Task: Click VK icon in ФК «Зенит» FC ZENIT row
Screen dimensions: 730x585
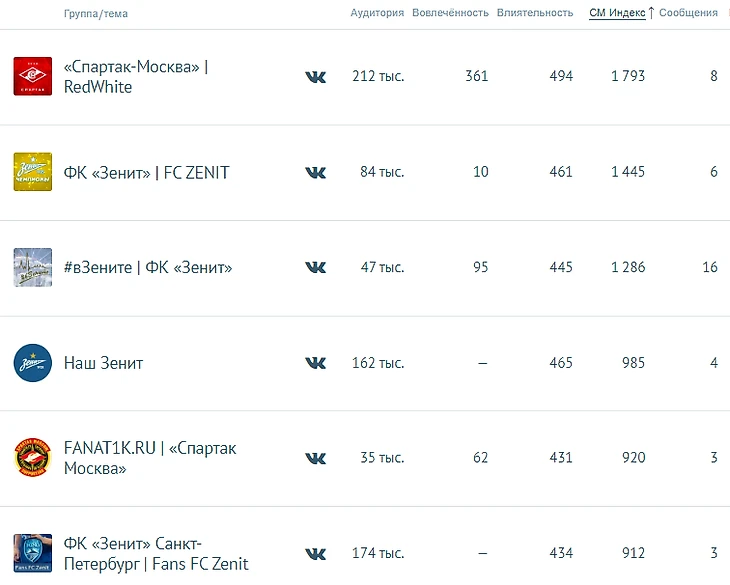Action: tap(315, 172)
